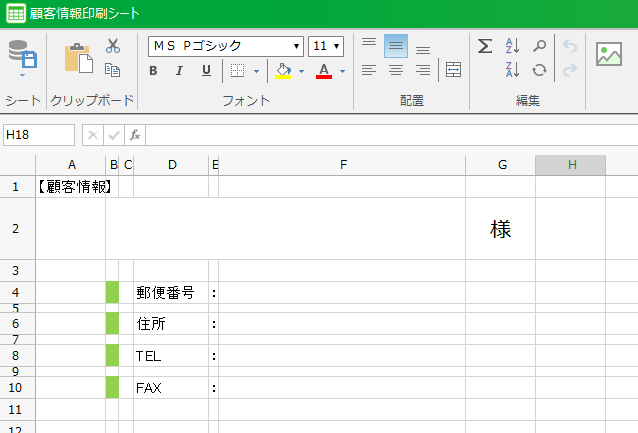Click the copy icon

pyautogui.click(x=113, y=69)
